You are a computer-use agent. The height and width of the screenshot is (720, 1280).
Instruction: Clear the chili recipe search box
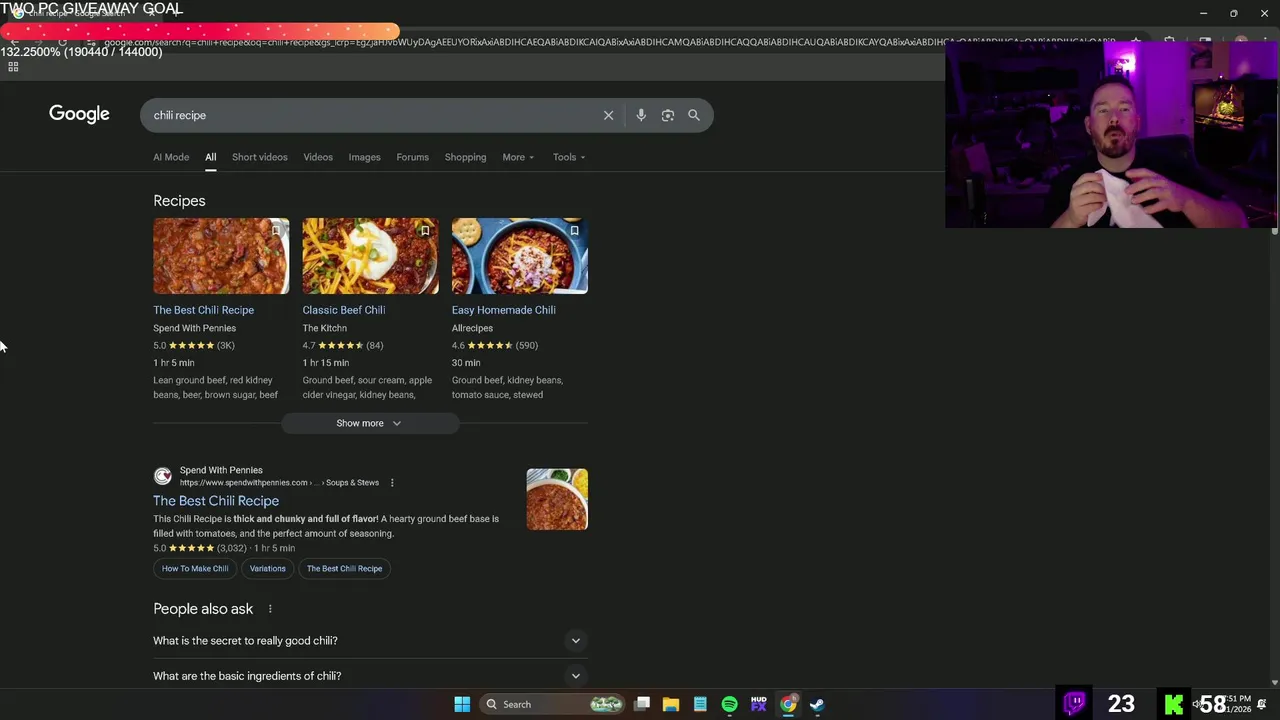click(608, 115)
